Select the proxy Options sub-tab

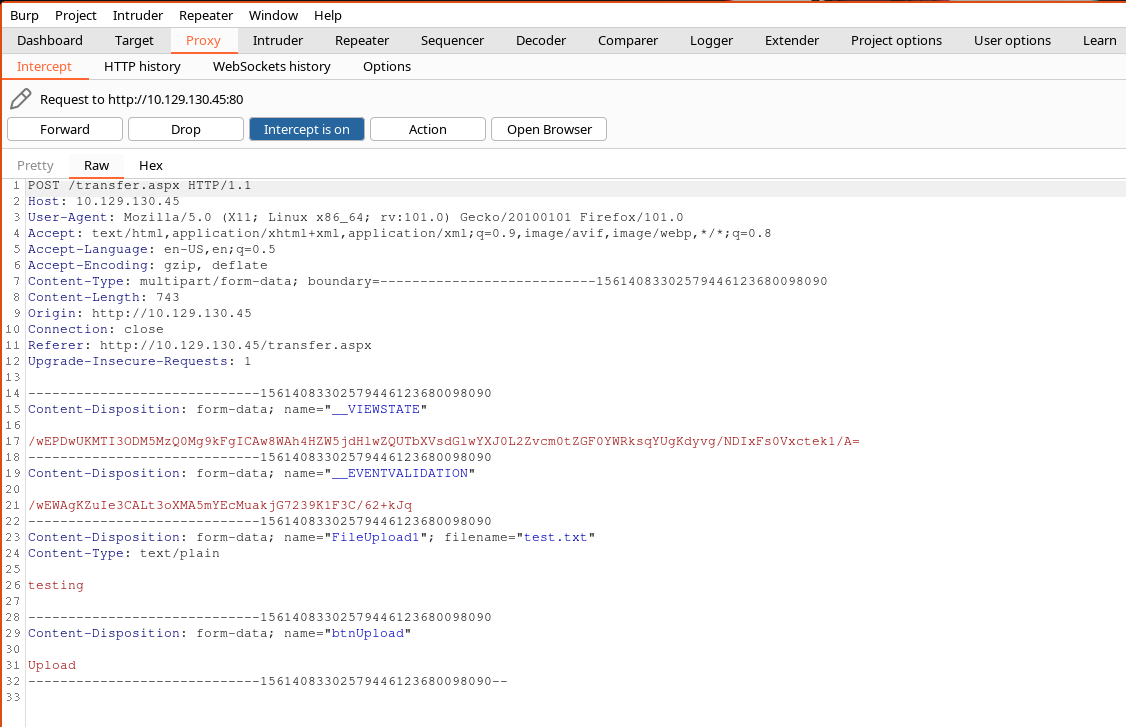coord(387,66)
